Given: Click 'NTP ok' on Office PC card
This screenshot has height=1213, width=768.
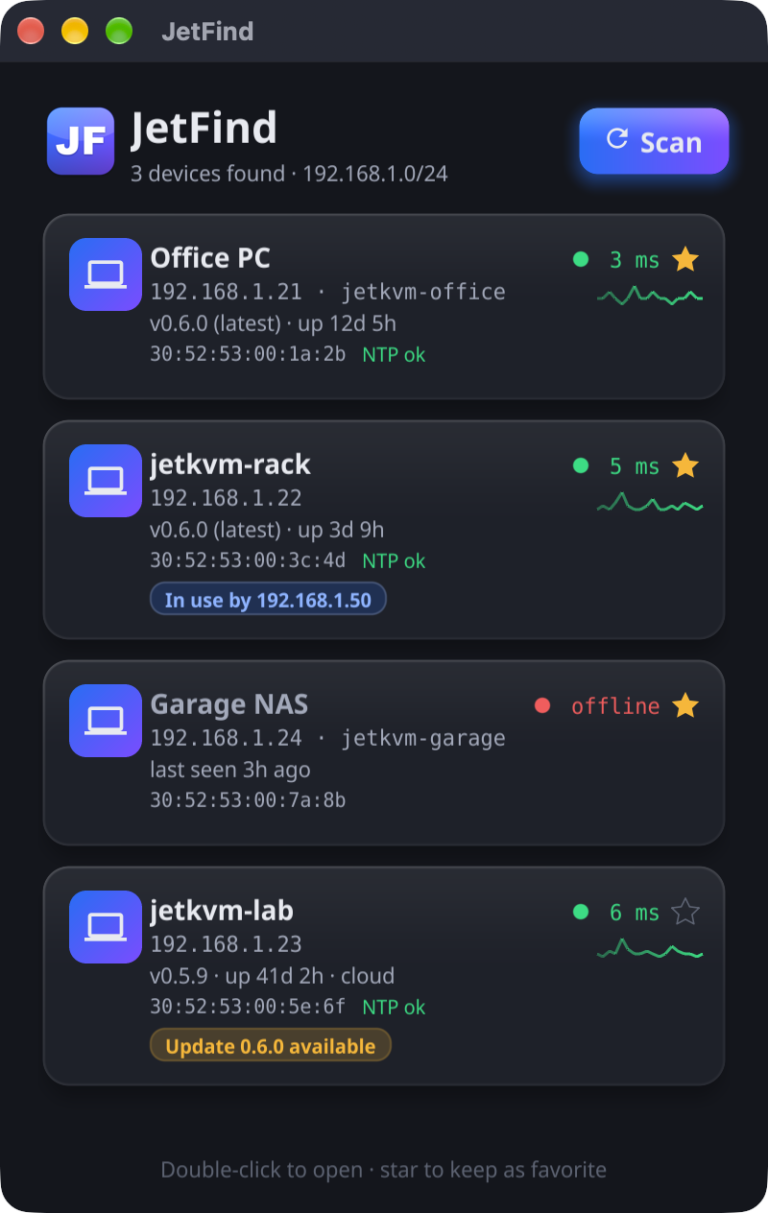Looking at the screenshot, I should coord(394,355).
